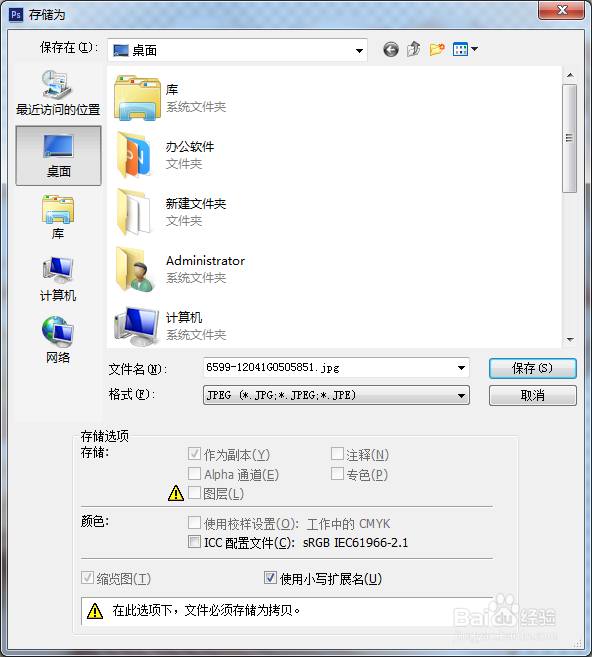The height and width of the screenshot is (657, 592).
Task: Click the 保存(S) button
Action: (x=533, y=368)
